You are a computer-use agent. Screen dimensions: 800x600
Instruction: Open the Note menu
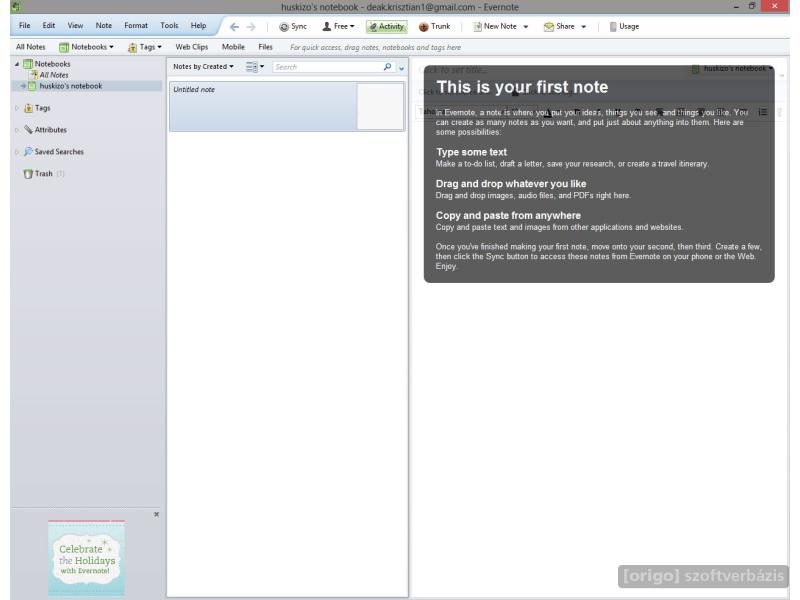(104, 26)
